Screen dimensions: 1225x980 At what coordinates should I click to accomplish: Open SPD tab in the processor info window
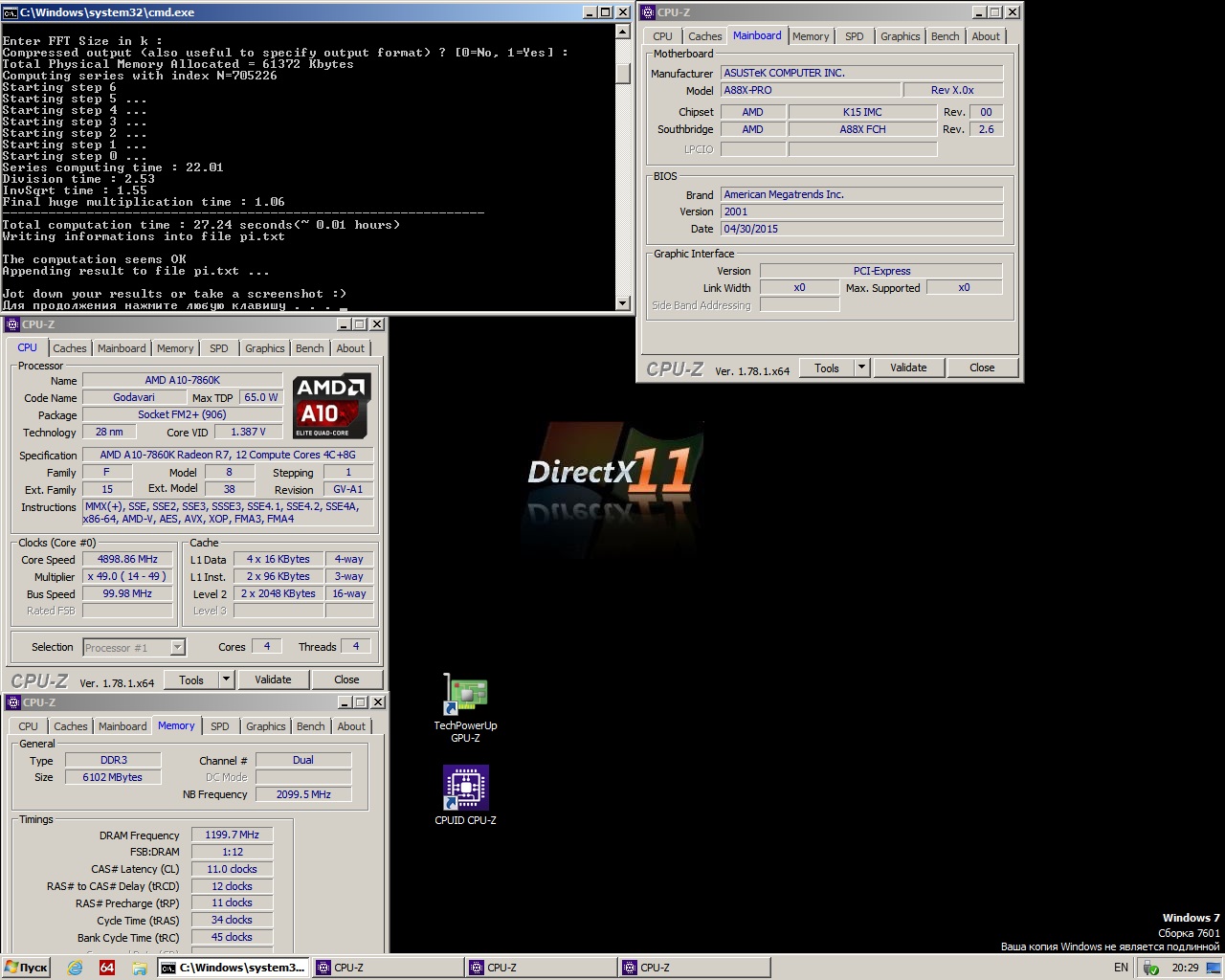pos(219,348)
